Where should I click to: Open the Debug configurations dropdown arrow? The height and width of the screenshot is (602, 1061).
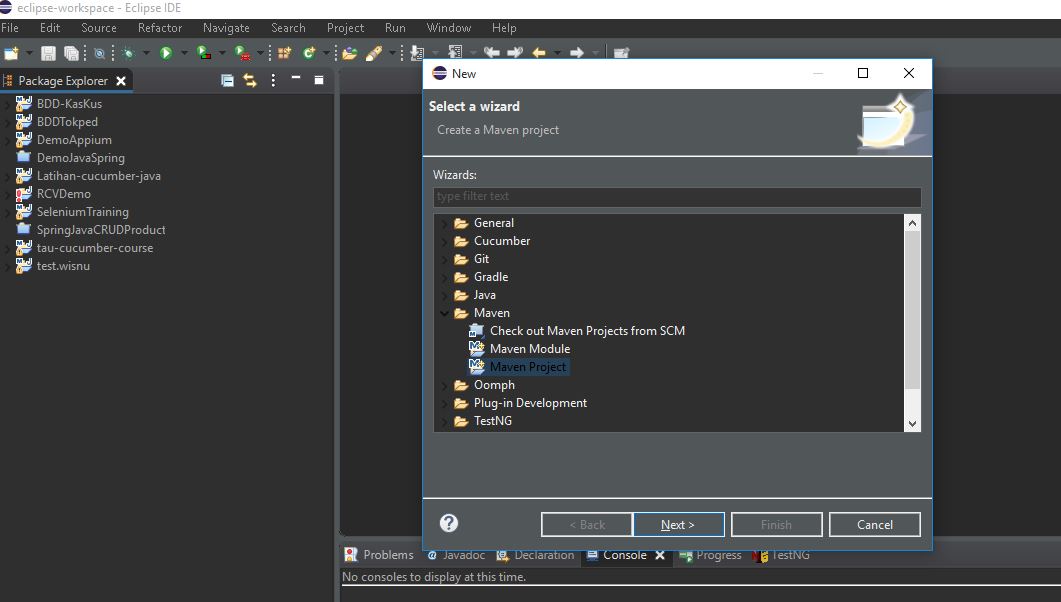pyautogui.click(x=145, y=53)
